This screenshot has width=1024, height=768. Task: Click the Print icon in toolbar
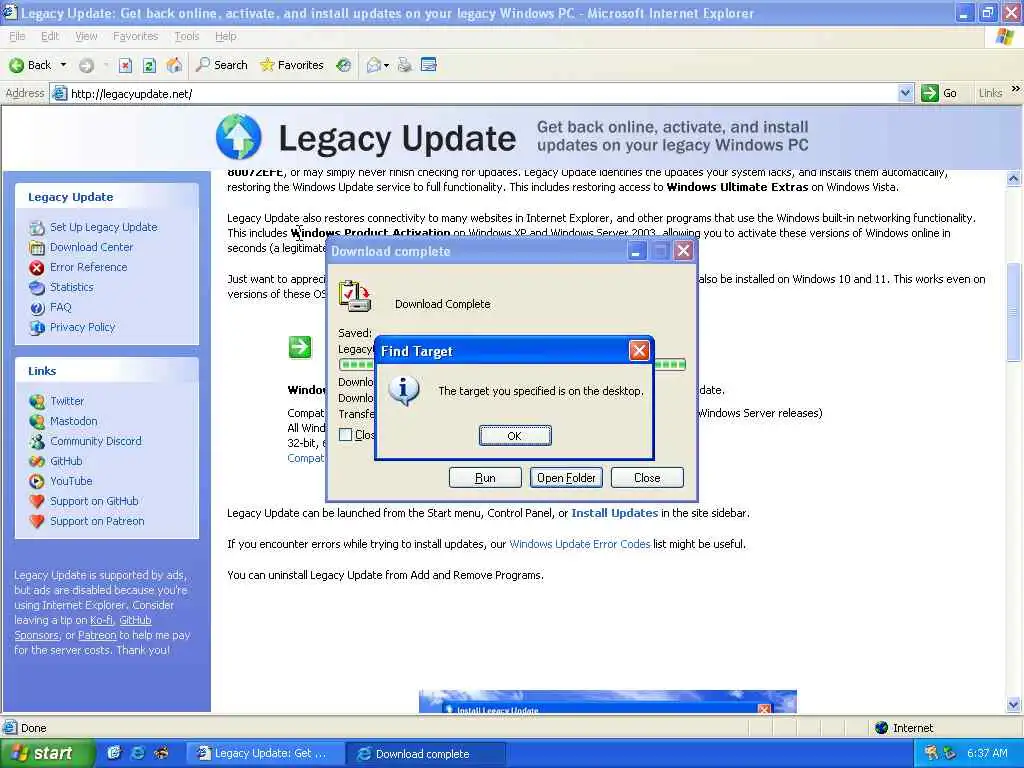pyautogui.click(x=405, y=65)
